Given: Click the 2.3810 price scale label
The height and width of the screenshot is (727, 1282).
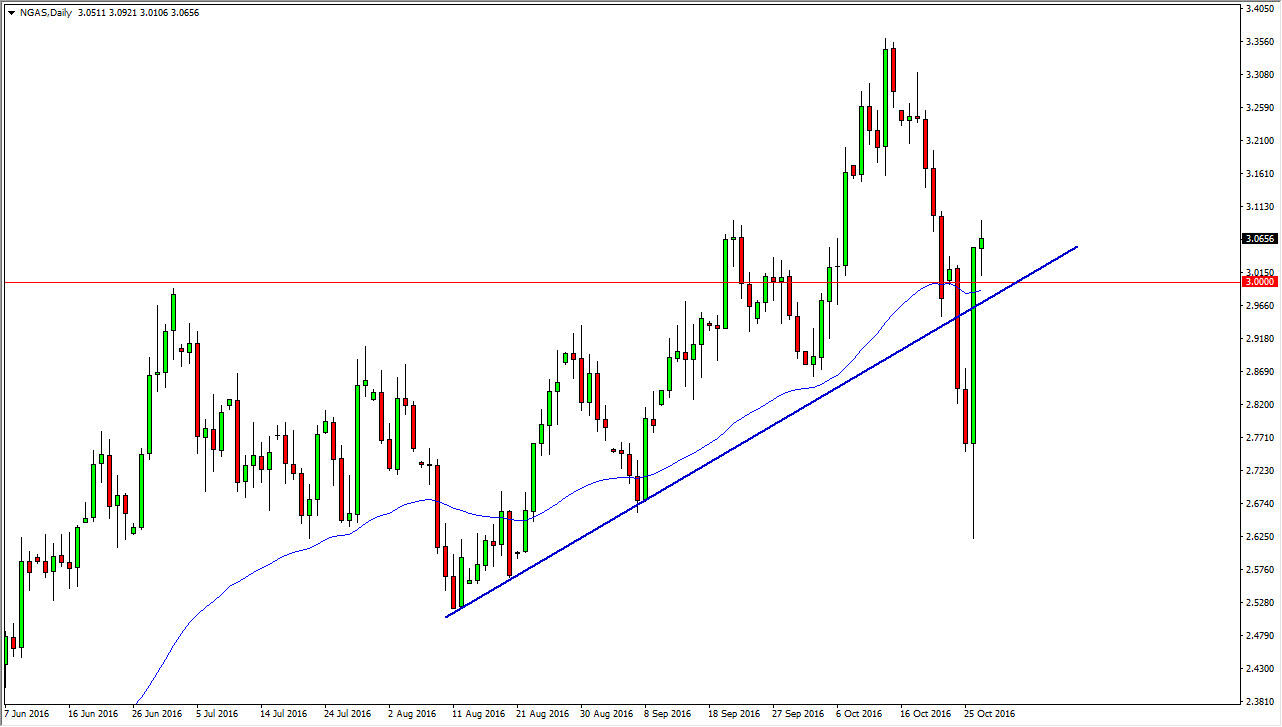Looking at the screenshot, I should [1258, 701].
